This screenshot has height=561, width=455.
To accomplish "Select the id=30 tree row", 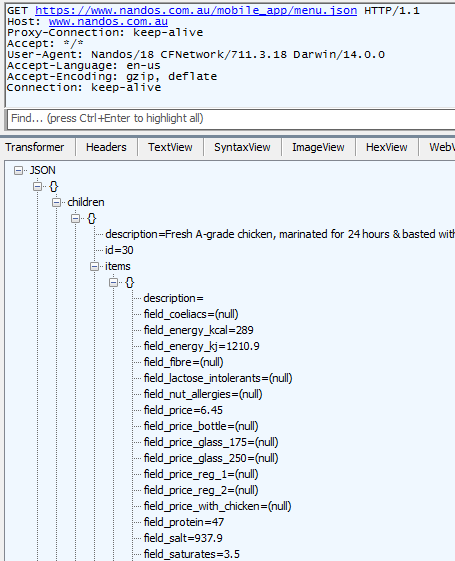I will click(119, 250).
